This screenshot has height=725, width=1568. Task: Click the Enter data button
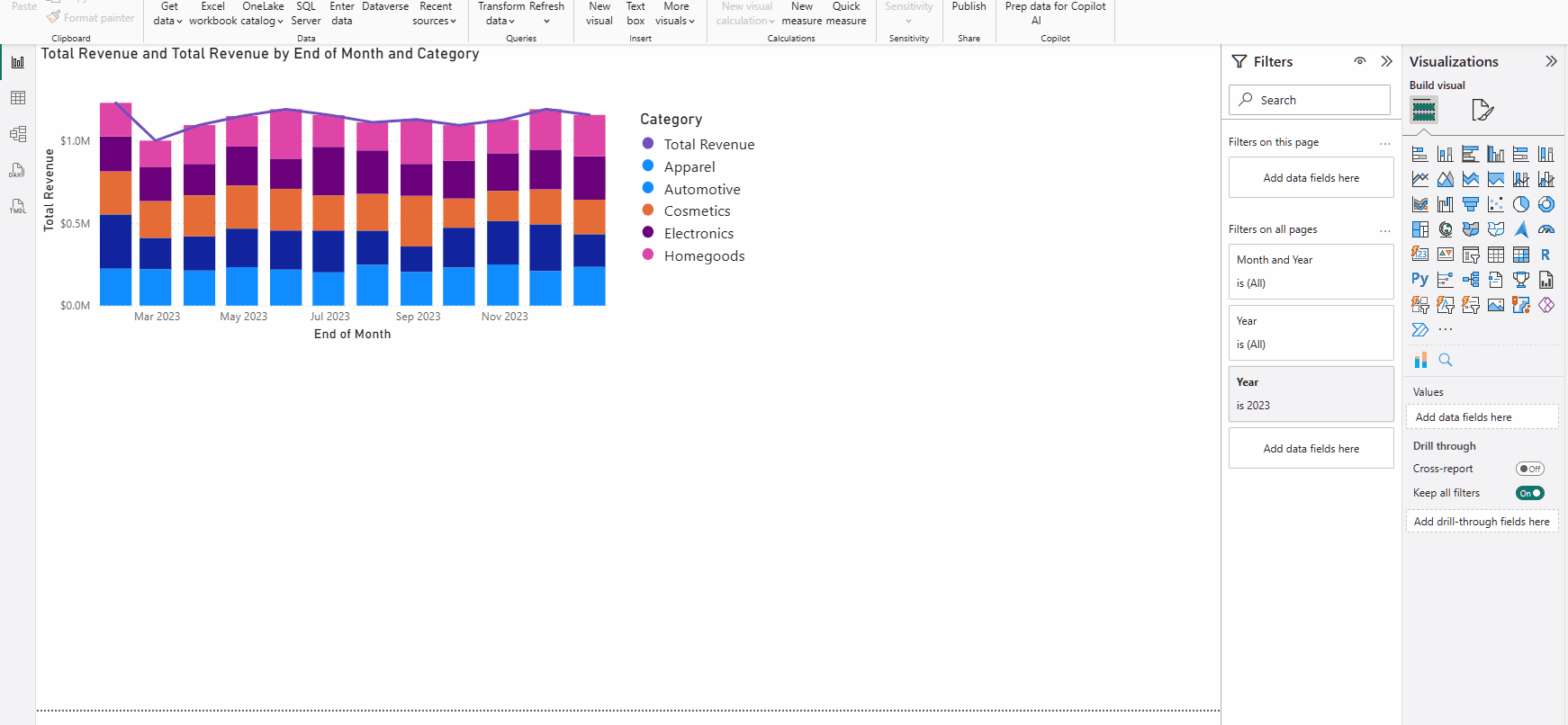[342, 13]
